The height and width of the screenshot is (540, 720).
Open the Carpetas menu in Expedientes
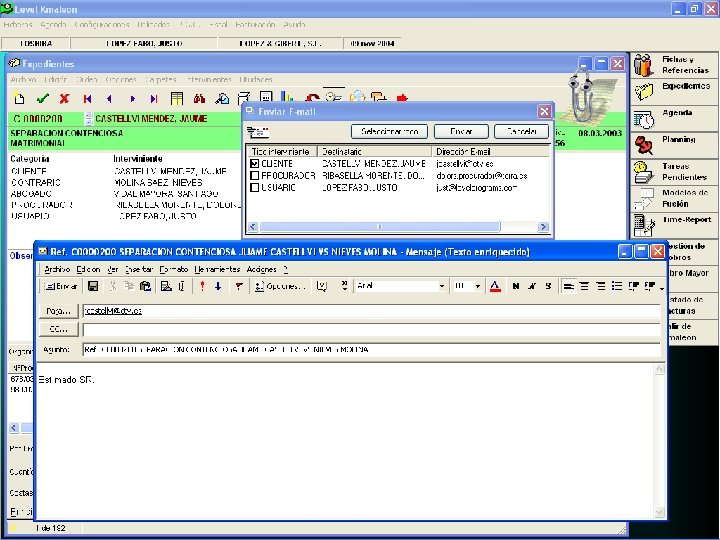(x=160, y=79)
